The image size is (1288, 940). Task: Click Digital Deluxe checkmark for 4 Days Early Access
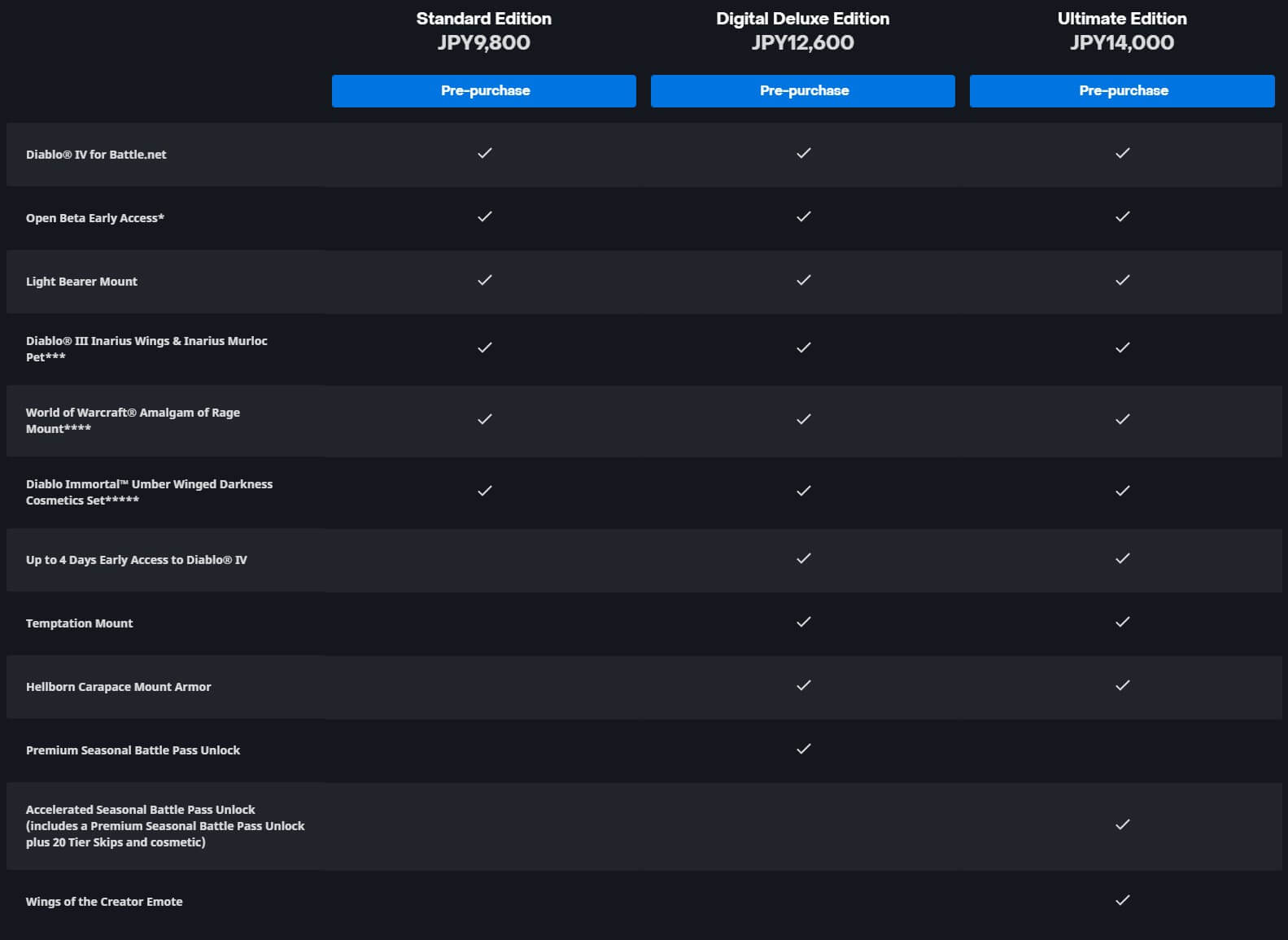(x=804, y=558)
